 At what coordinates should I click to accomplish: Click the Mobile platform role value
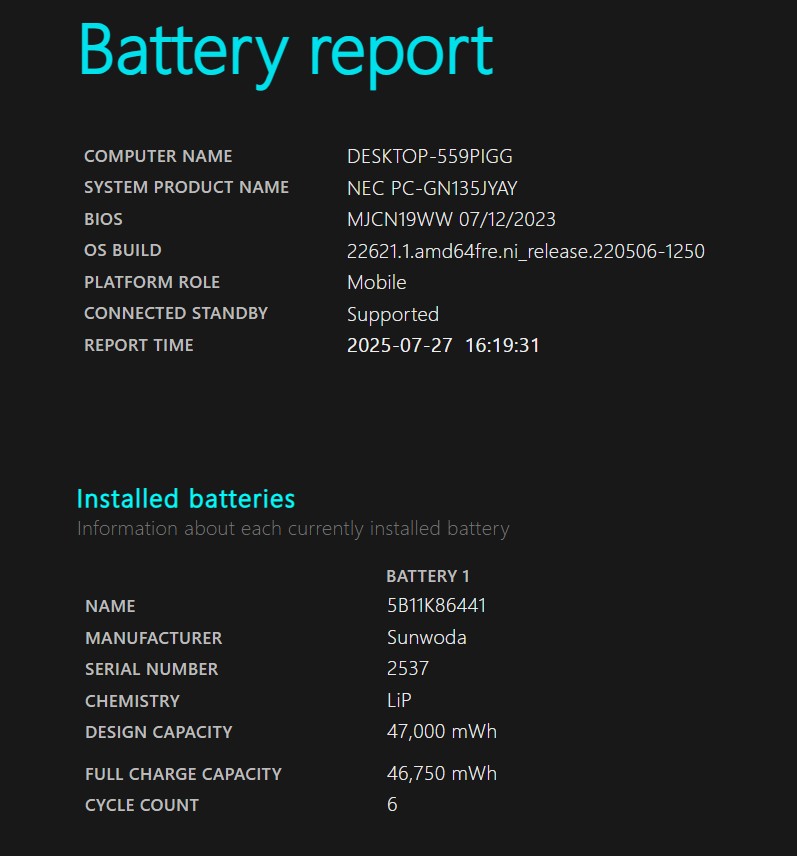tap(377, 282)
